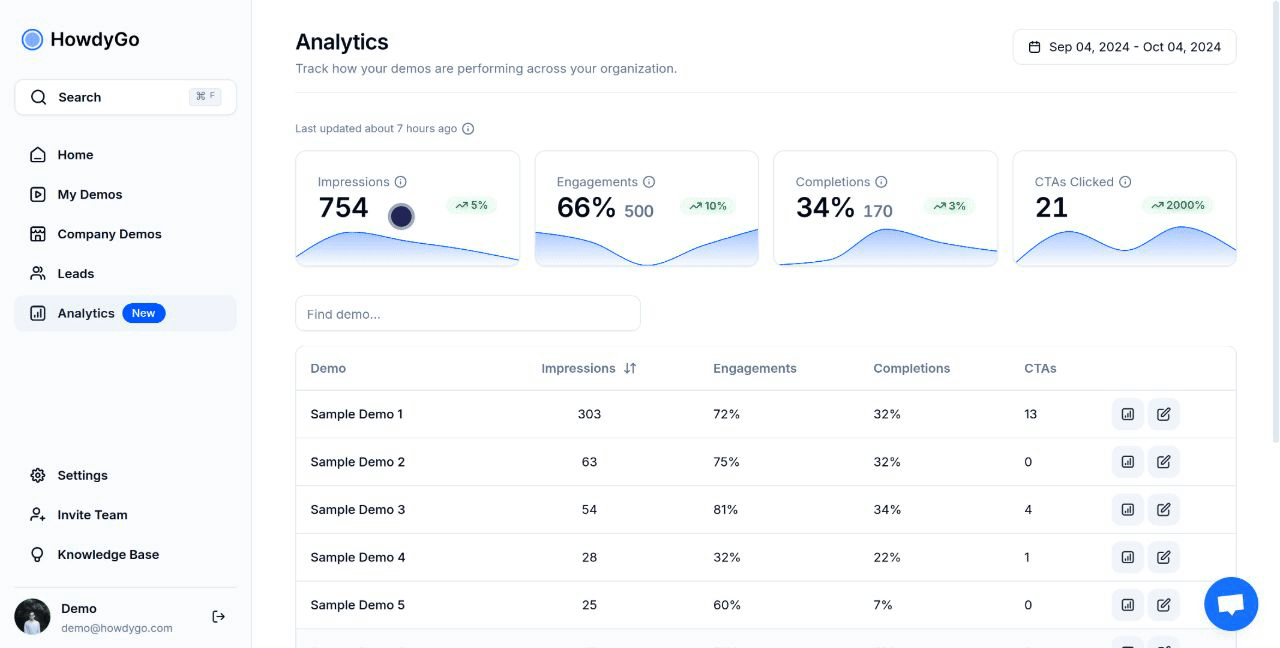Click edit icon for Sample Demo 4
The height and width of the screenshot is (648, 1280).
point(1163,557)
